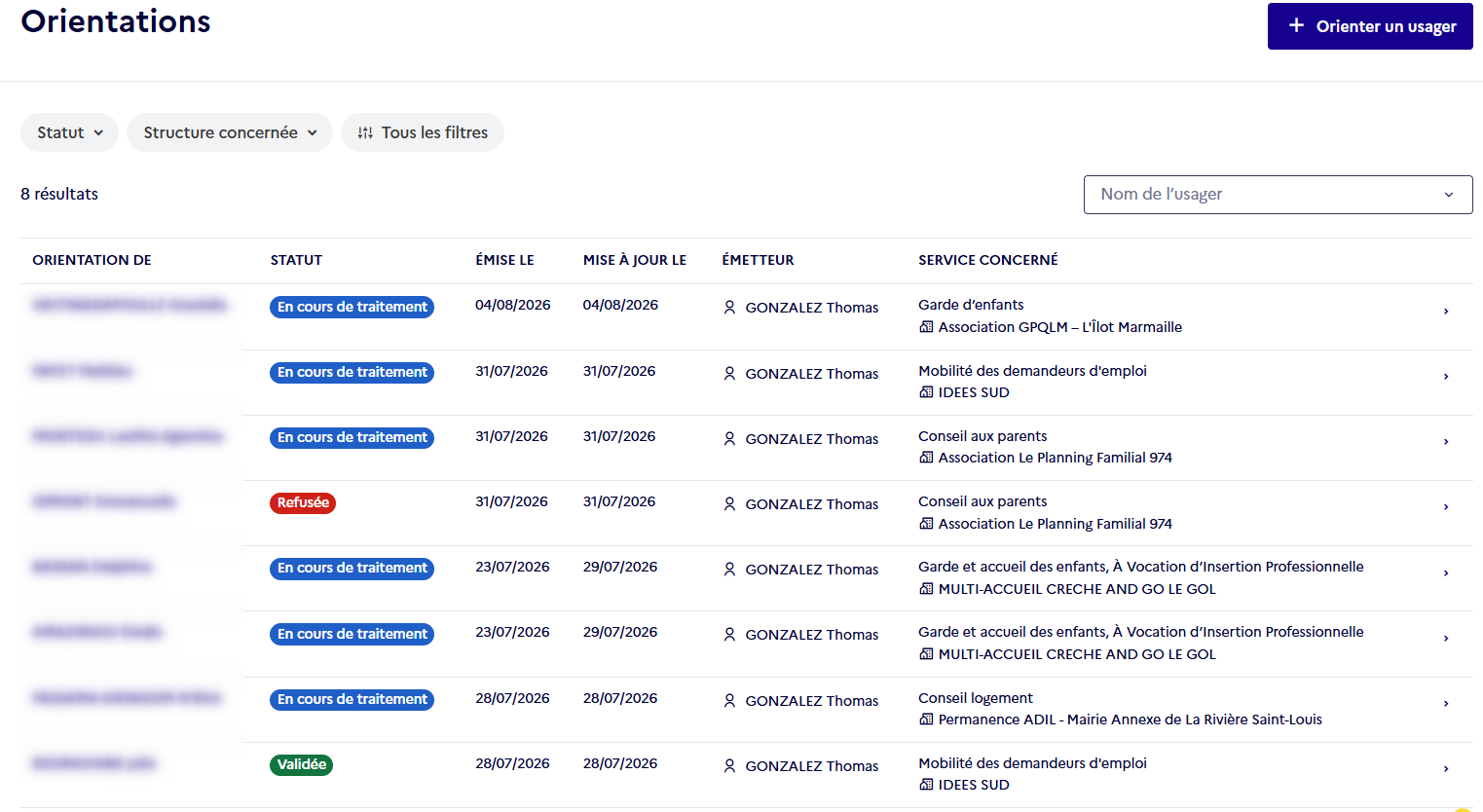This screenshot has width=1483, height=812.
Task: Open Tous les filtres panel
Action: coord(423,132)
